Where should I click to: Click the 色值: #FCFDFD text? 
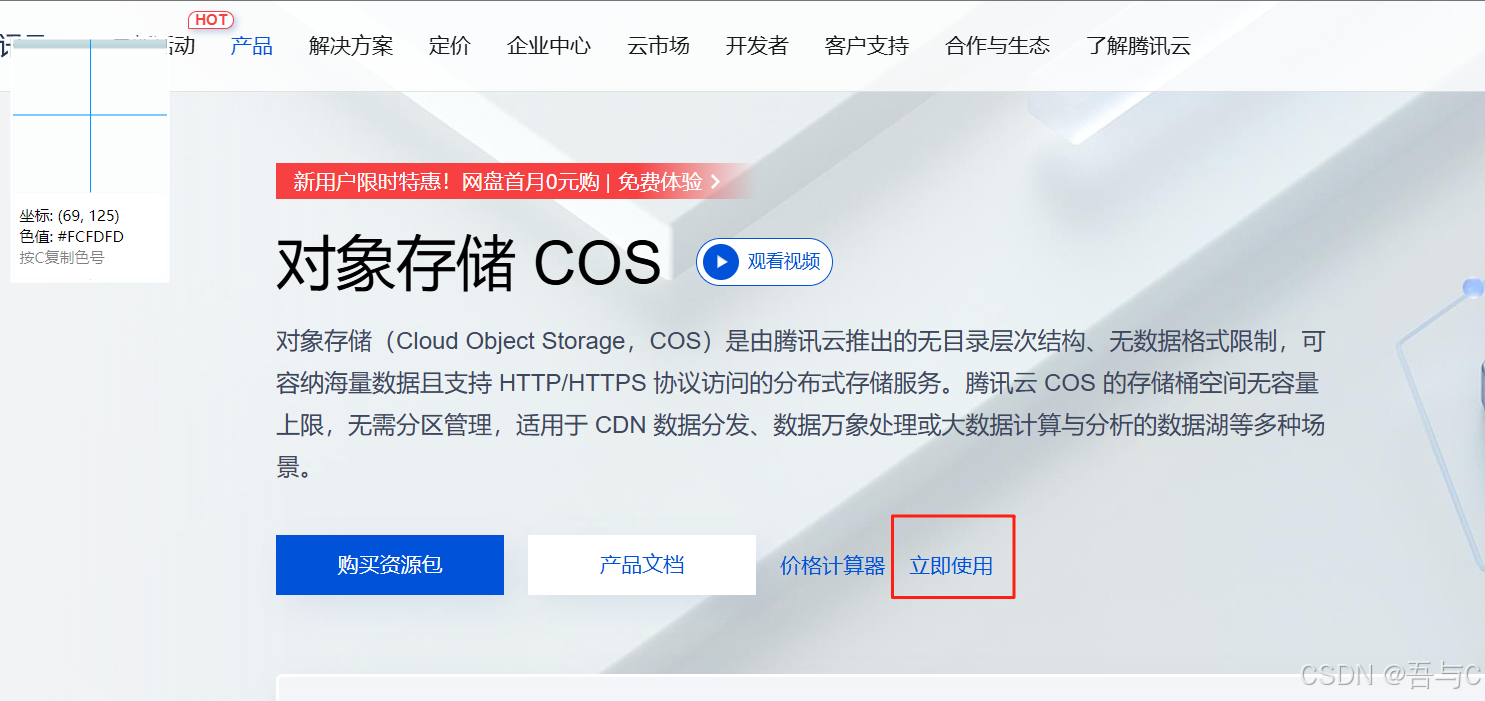click(x=71, y=237)
